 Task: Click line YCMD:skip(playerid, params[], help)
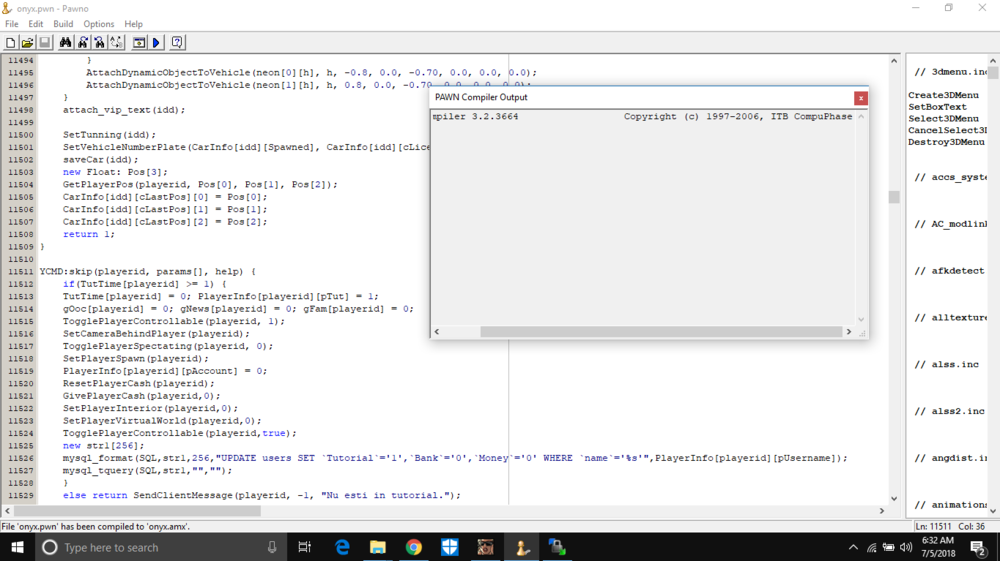point(147,272)
